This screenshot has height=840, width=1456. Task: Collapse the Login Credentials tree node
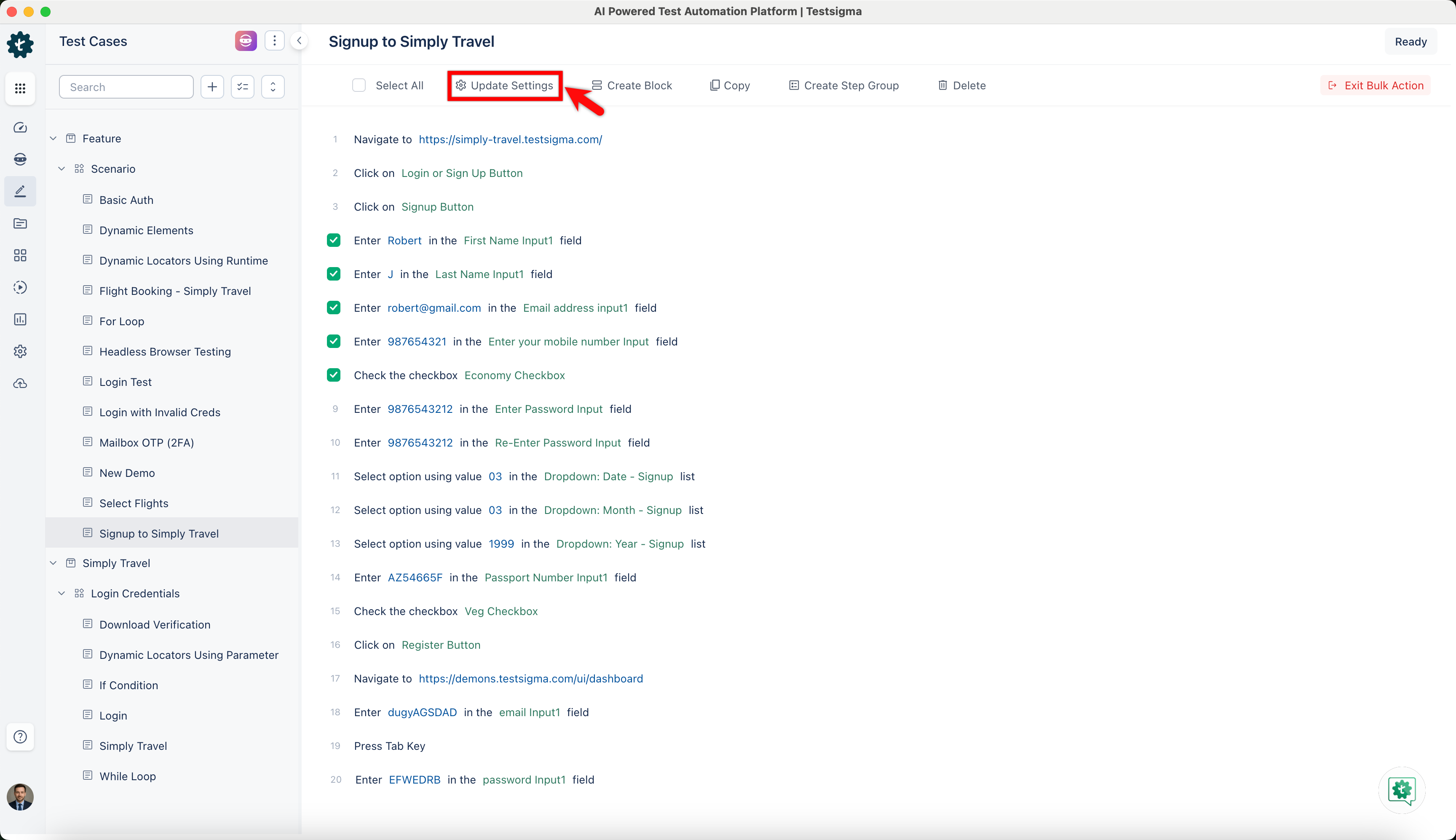click(62, 594)
